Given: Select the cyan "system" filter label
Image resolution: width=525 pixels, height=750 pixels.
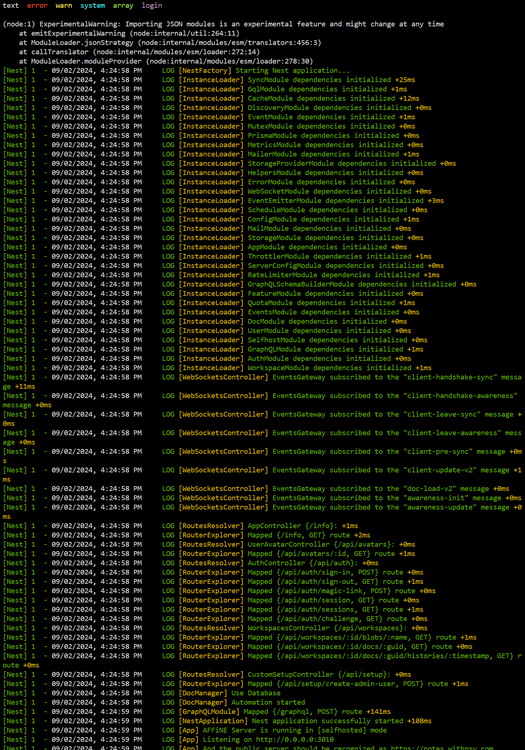Looking at the screenshot, I should coord(92,6).
